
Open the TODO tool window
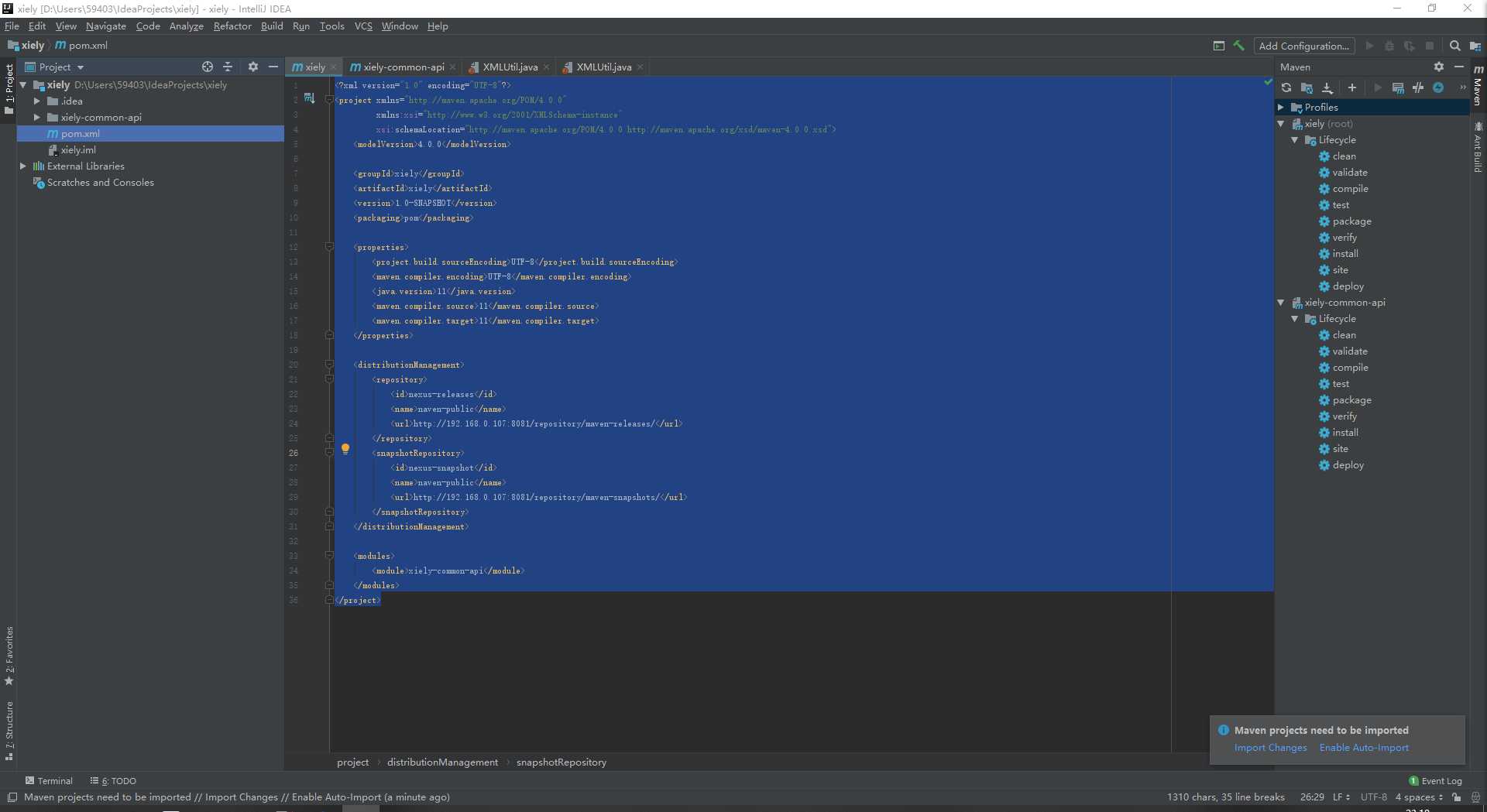[113, 780]
